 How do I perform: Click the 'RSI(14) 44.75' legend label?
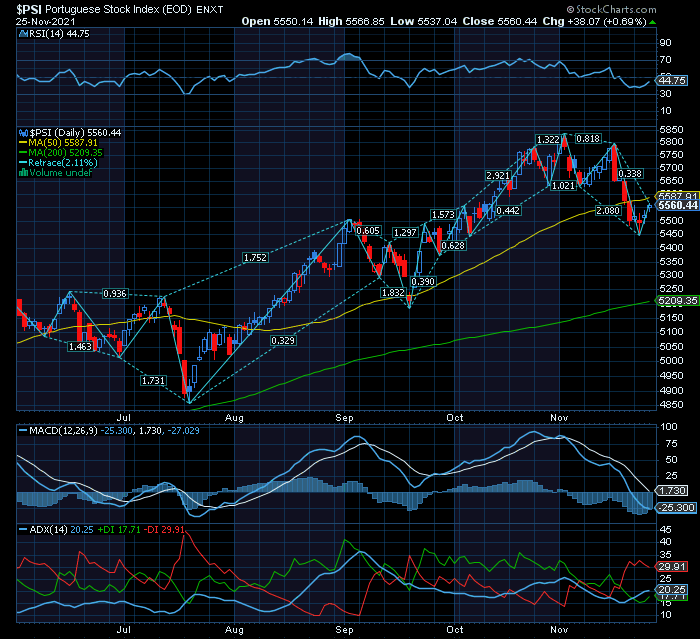[59, 34]
